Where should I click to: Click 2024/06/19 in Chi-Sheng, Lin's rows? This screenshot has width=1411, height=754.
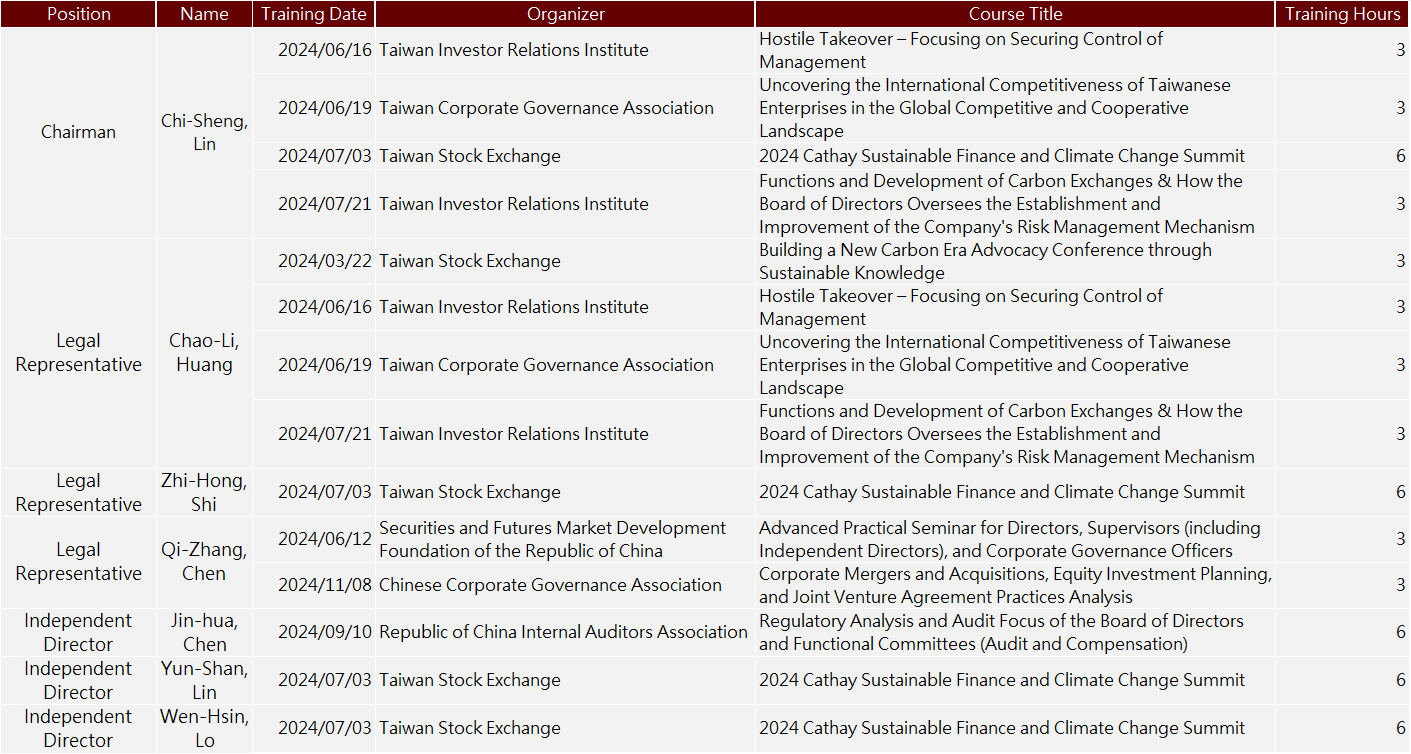click(324, 108)
